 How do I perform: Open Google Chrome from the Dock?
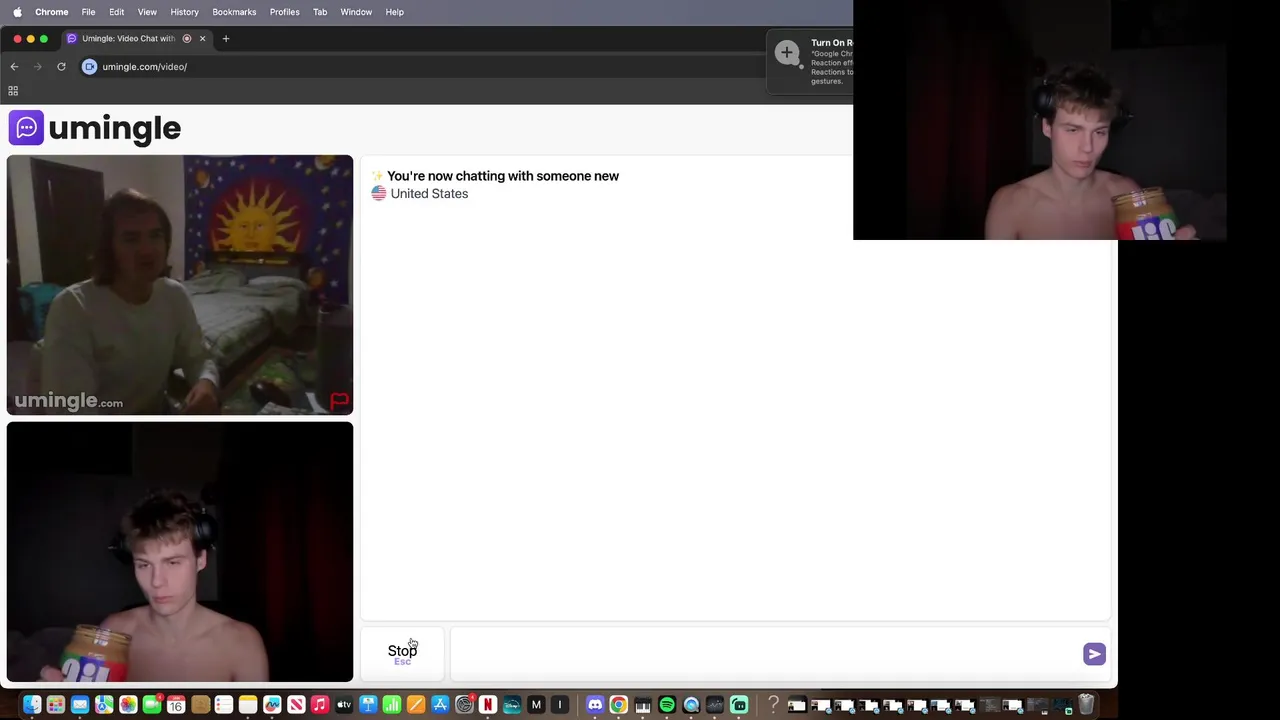click(619, 705)
